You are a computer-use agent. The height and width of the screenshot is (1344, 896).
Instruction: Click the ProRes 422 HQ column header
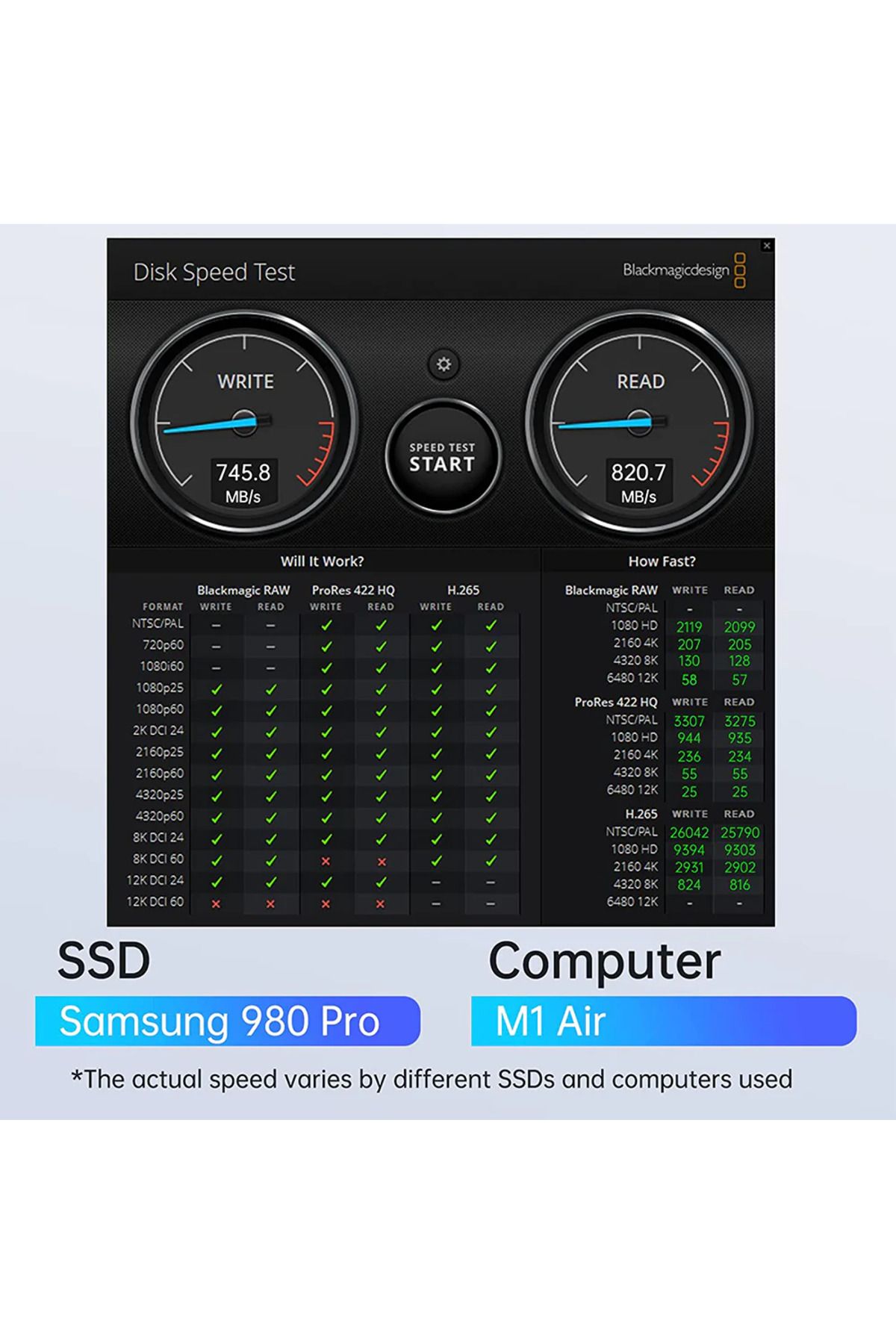click(x=353, y=590)
